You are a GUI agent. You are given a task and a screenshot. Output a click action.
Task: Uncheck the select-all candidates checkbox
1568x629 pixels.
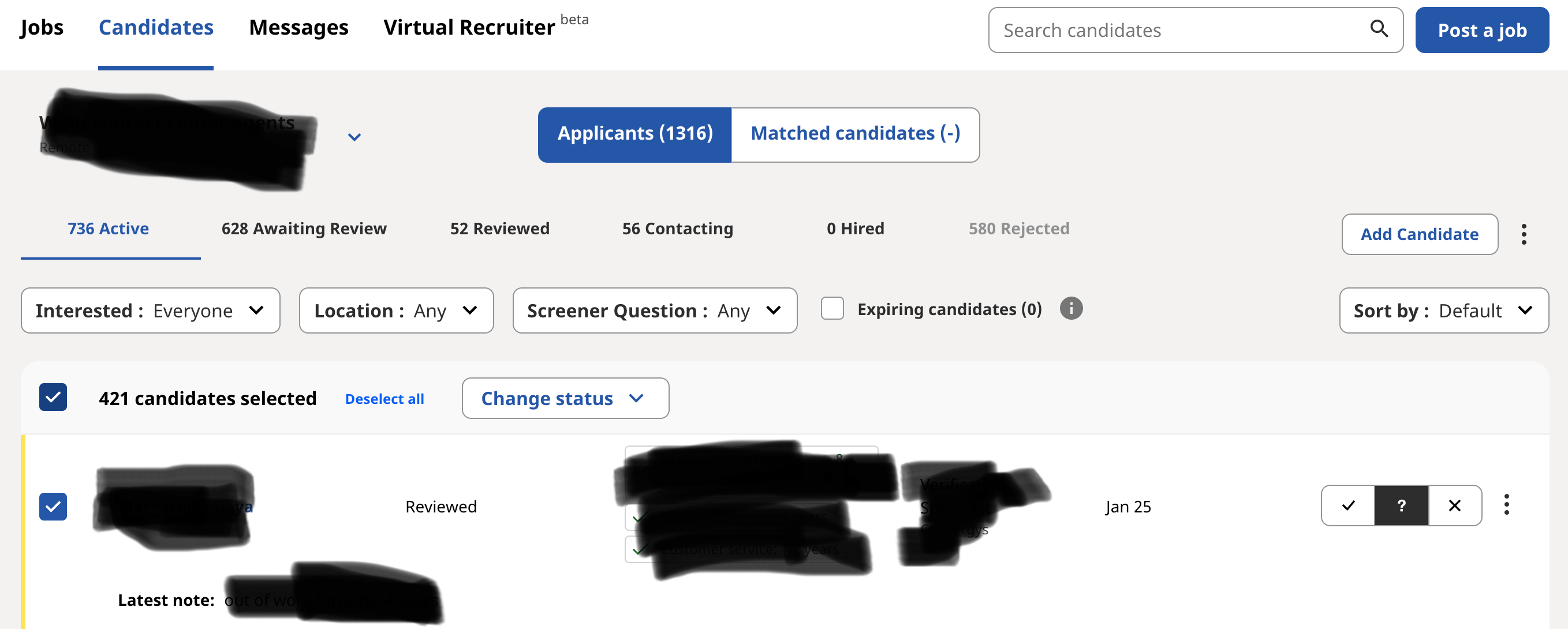[x=53, y=397]
